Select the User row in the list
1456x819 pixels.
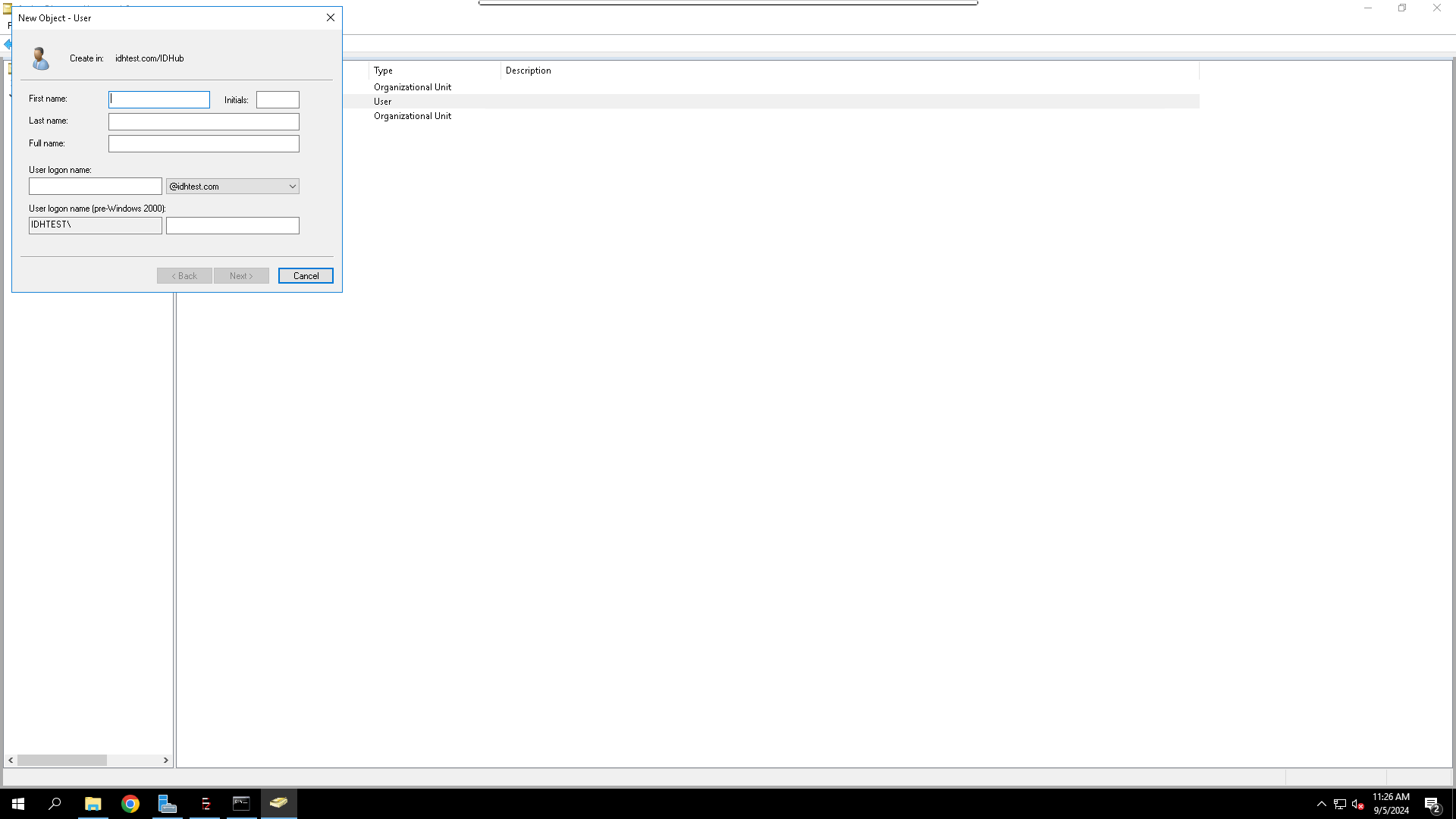pyautogui.click(x=383, y=102)
